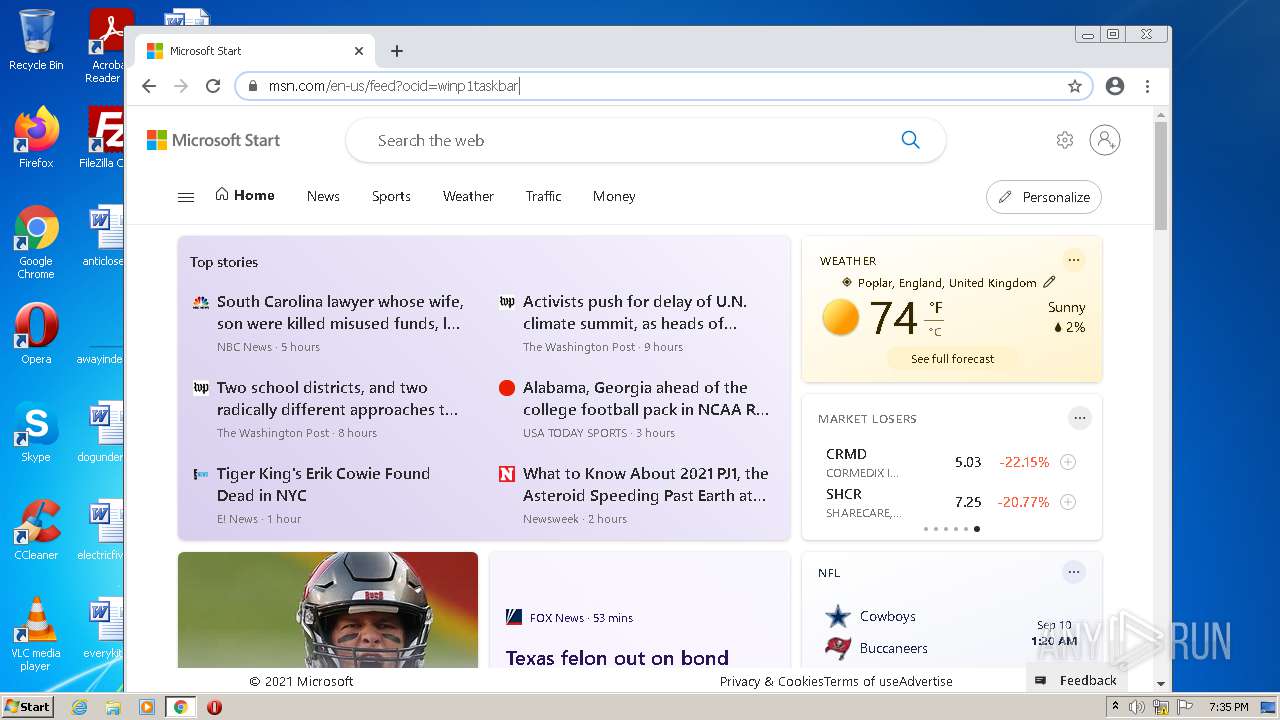Open the Terms of use link
Screen dimensions: 1280x720
(x=861, y=681)
